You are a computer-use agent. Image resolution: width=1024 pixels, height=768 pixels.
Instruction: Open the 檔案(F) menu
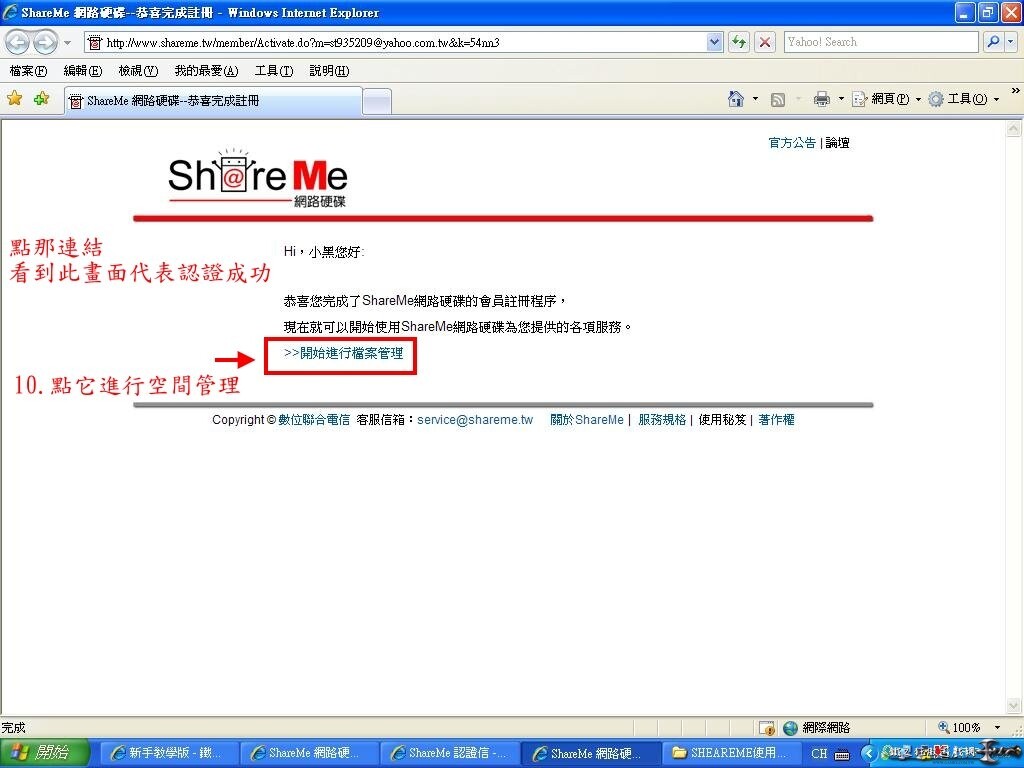28,71
